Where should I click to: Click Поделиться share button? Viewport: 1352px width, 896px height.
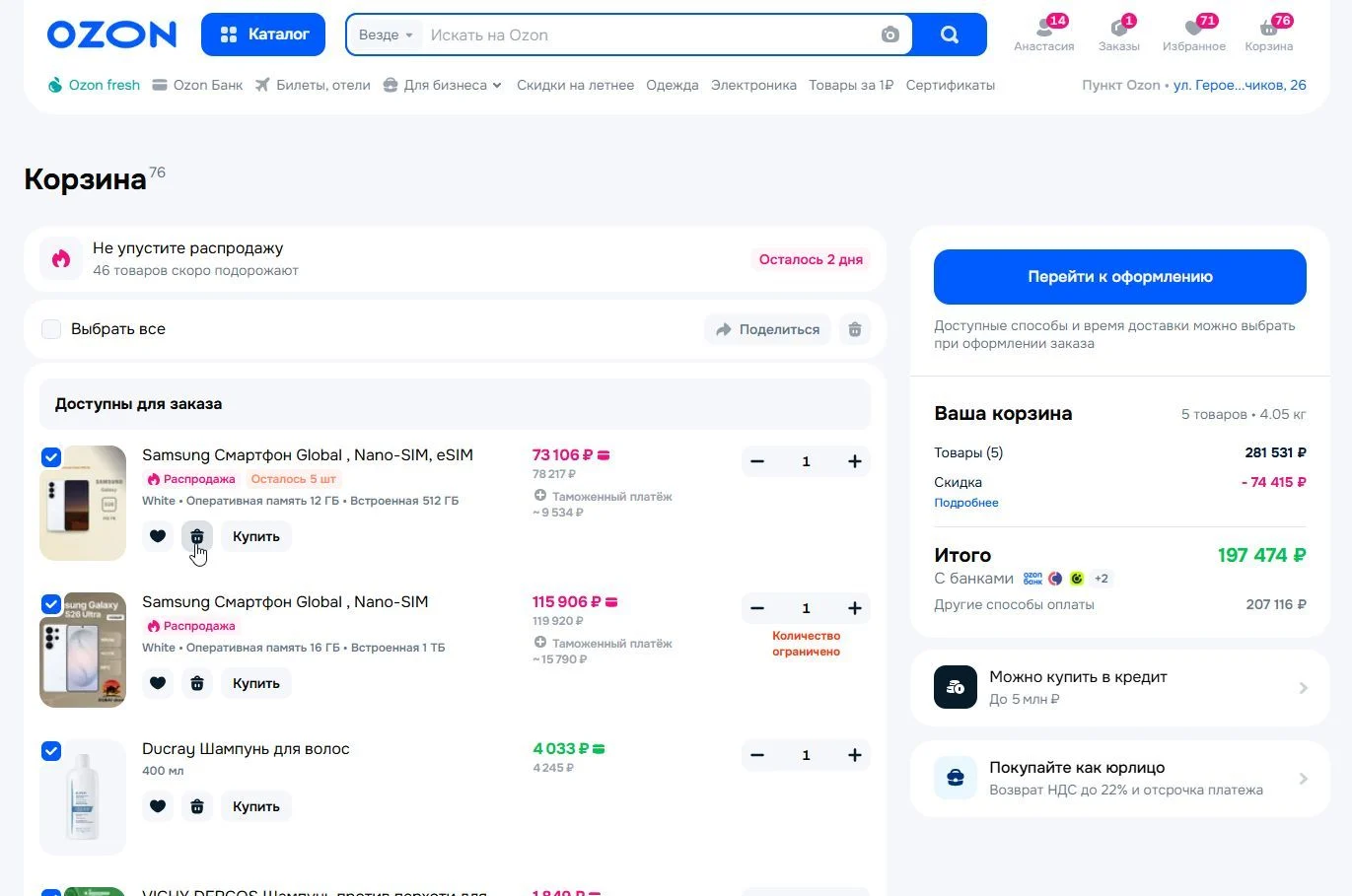[768, 329]
